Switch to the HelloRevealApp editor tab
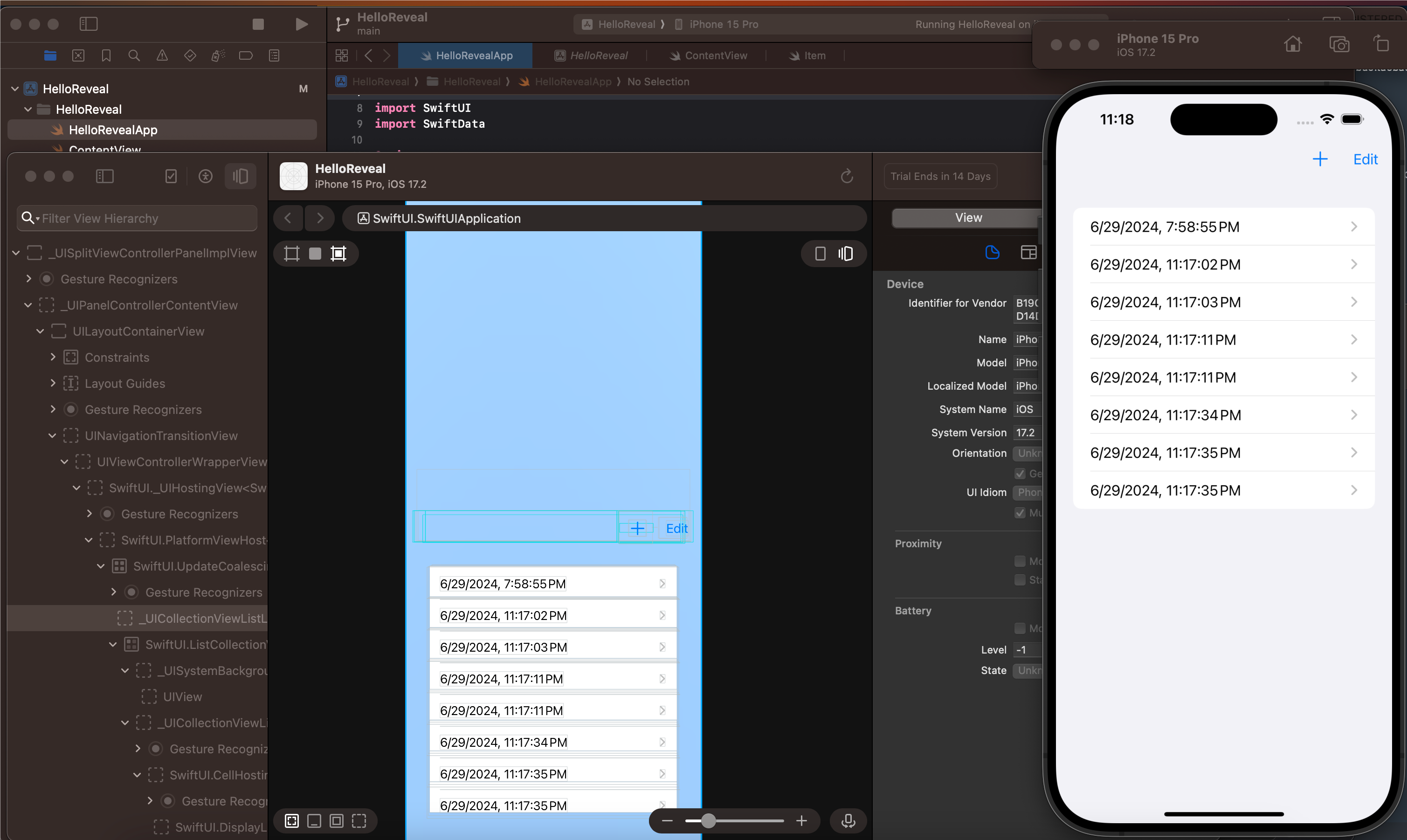The image size is (1407, 840). [465, 55]
